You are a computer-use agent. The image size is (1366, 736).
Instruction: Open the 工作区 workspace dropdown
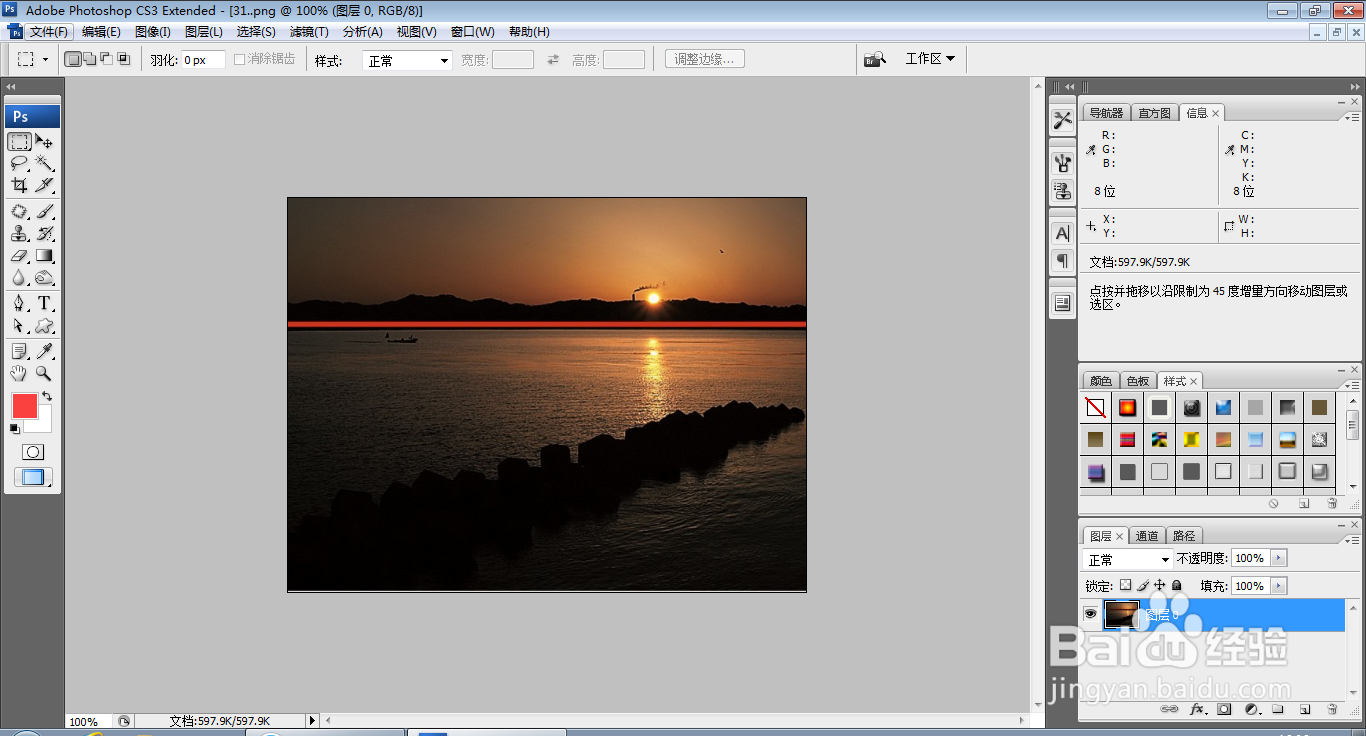coord(930,59)
